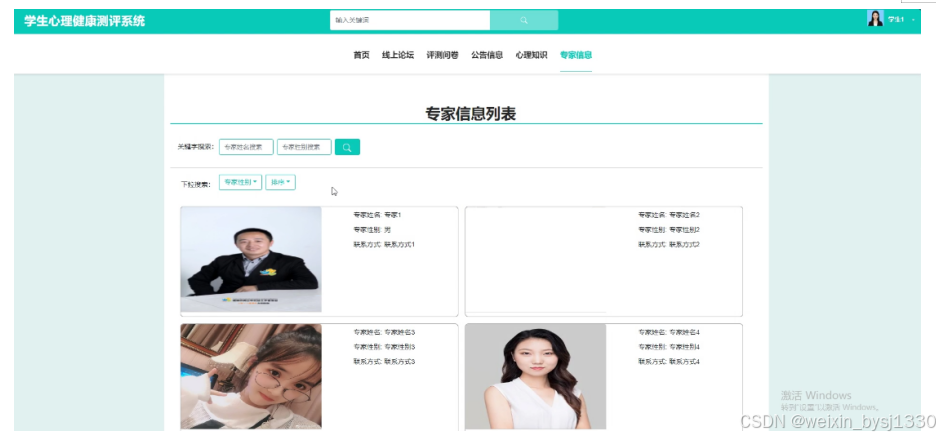Image resolution: width=940 pixels, height=437 pixels.
Task: Click the text 专家性别: 专家性别4
Action: coord(669,346)
